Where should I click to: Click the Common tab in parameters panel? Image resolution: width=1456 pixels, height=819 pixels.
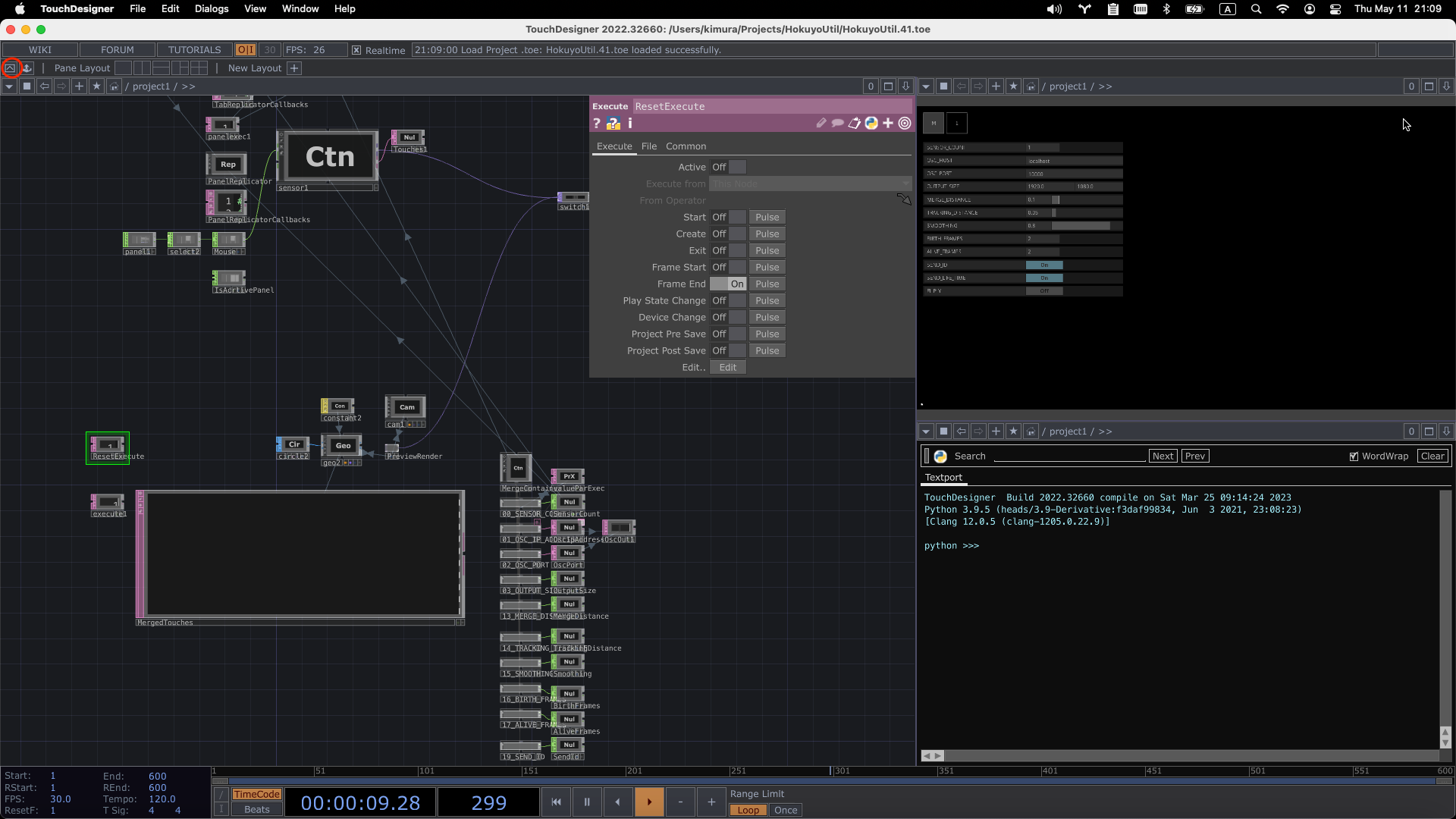click(686, 145)
